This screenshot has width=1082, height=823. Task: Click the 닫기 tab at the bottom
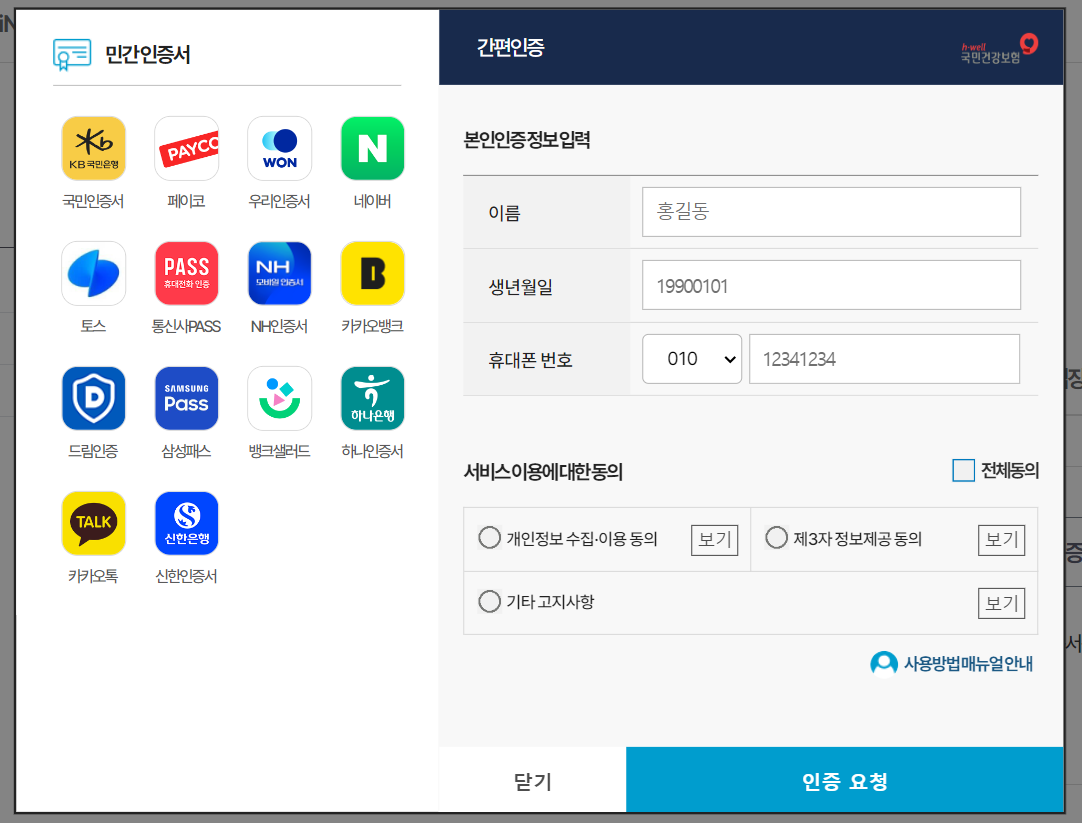[x=531, y=780]
